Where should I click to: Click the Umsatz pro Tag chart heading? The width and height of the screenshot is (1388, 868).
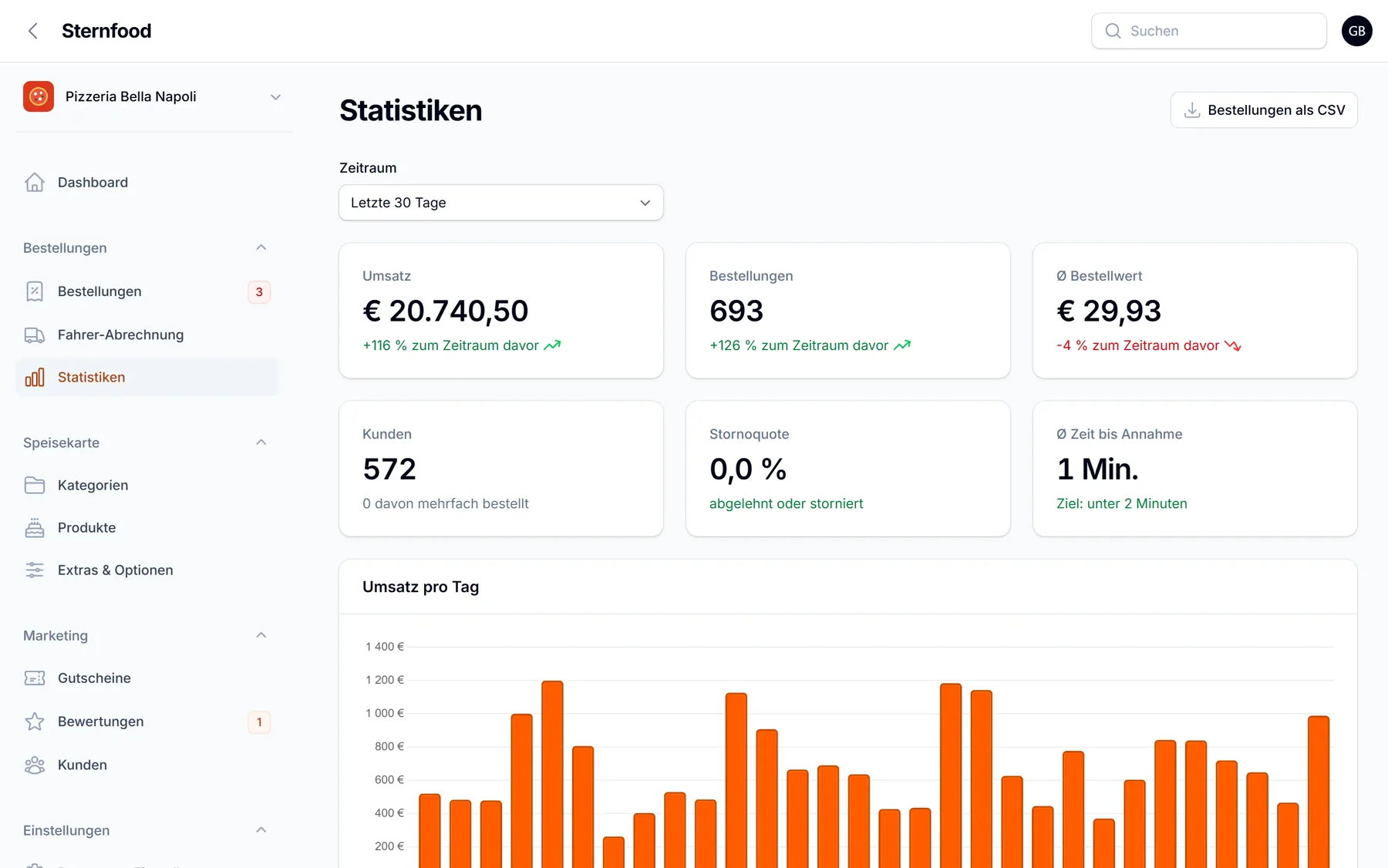point(420,587)
